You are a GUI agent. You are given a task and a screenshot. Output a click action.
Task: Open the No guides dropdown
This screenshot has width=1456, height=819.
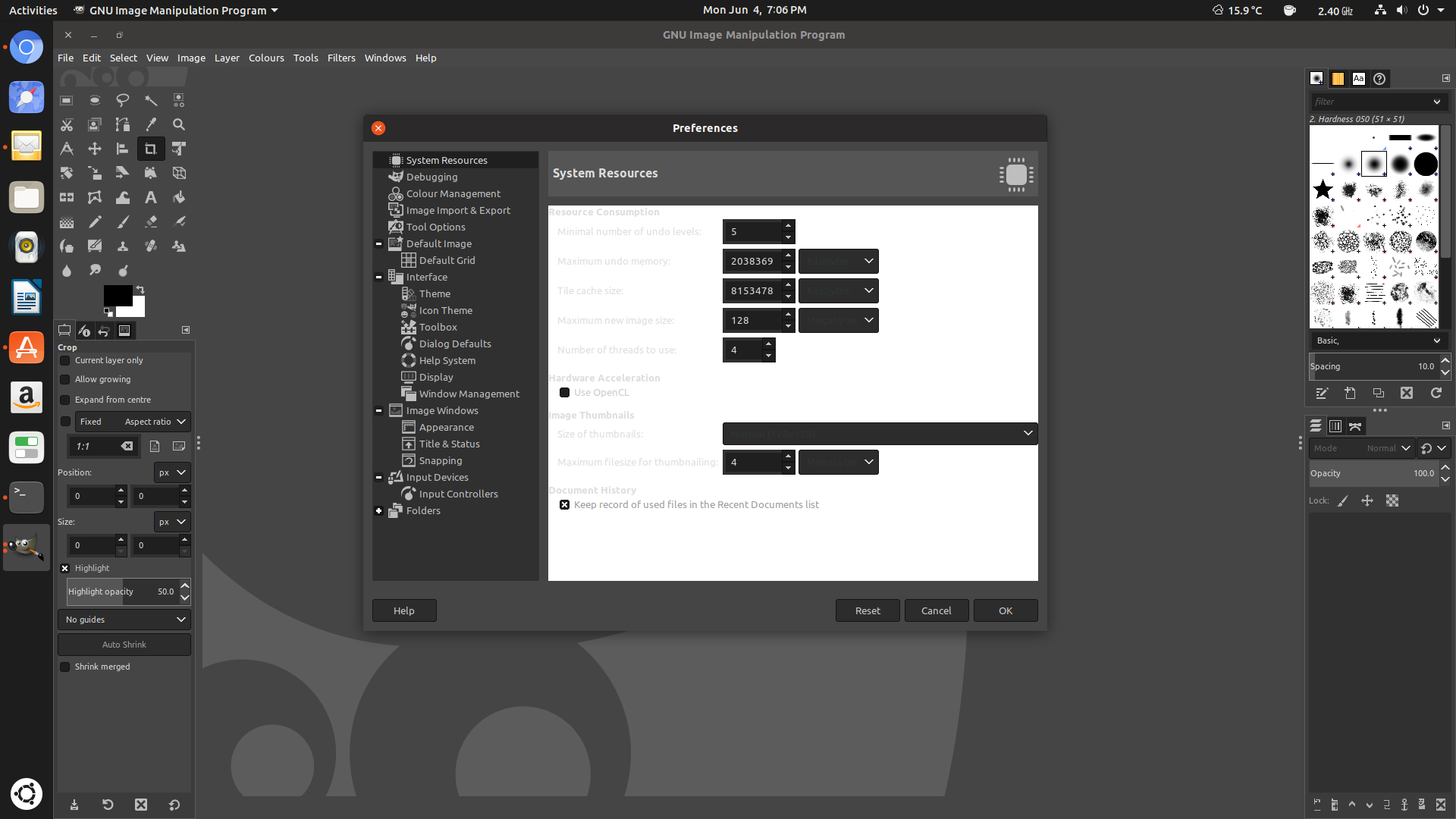coord(124,620)
